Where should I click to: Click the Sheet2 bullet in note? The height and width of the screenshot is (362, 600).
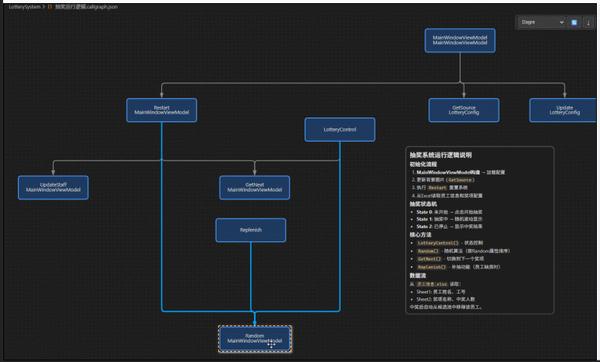click(x=446, y=299)
